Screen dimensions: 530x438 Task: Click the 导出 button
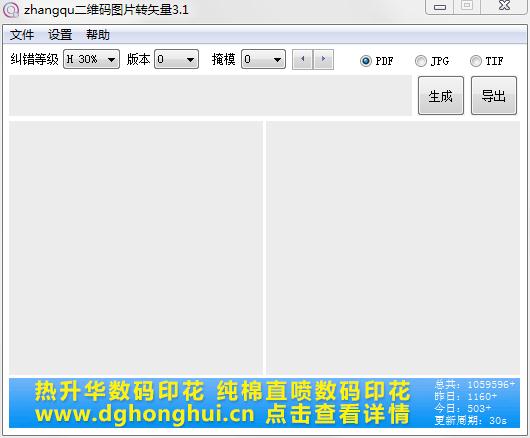494,96
